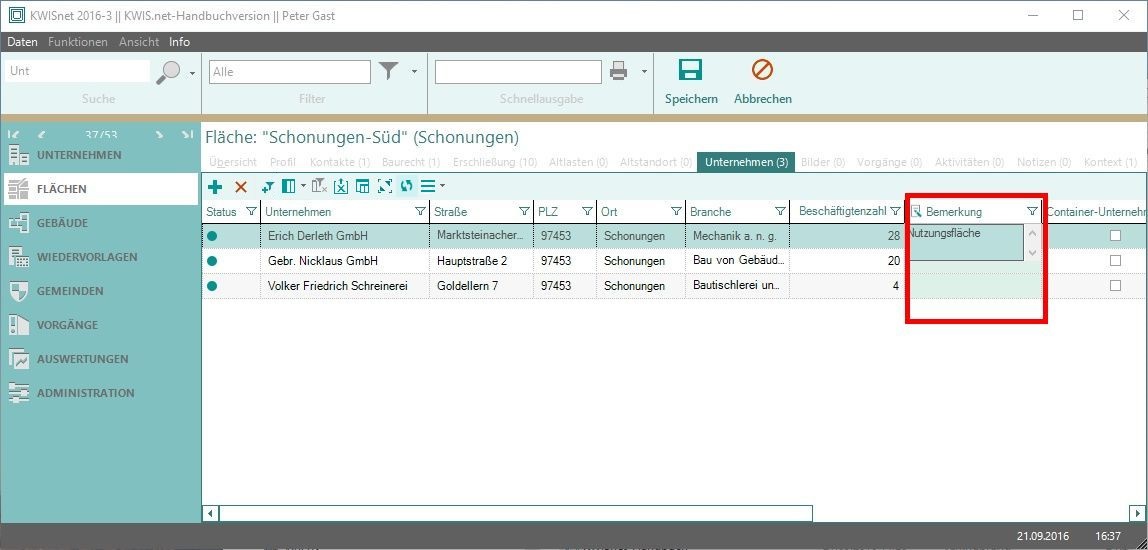Click the Excel export icon in grid toolbar
This screenshot has height=550, width=1148.
(341, 186)
